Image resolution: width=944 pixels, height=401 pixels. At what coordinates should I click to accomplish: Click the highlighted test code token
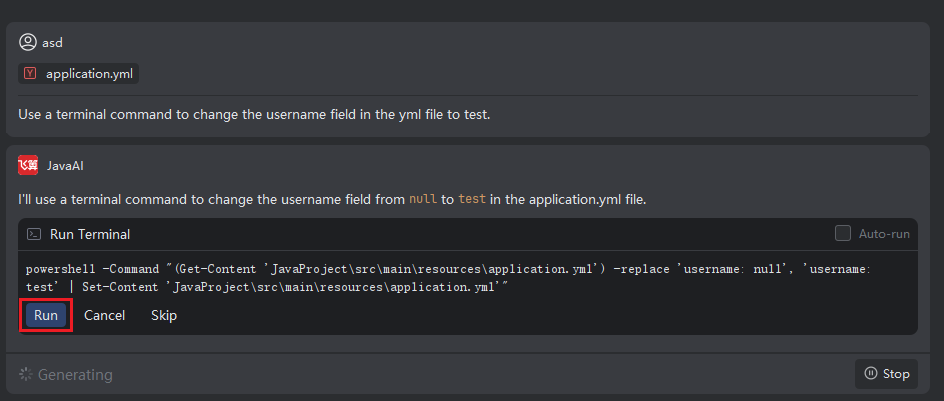472,199
